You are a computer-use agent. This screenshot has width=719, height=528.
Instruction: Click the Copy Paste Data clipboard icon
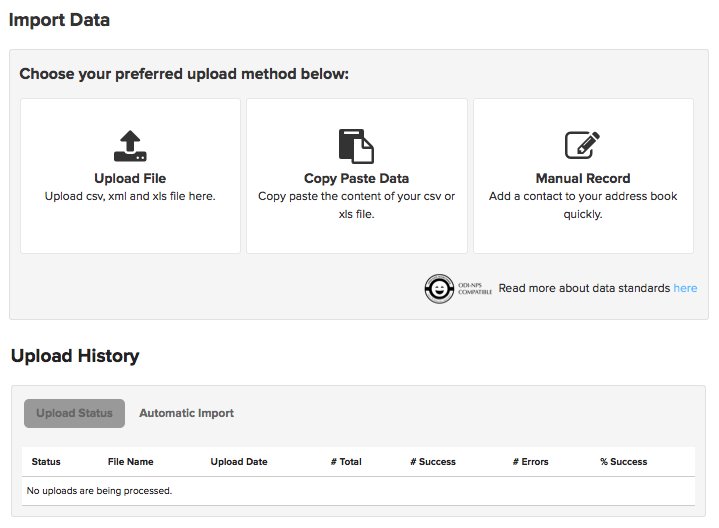coord(356,146)
